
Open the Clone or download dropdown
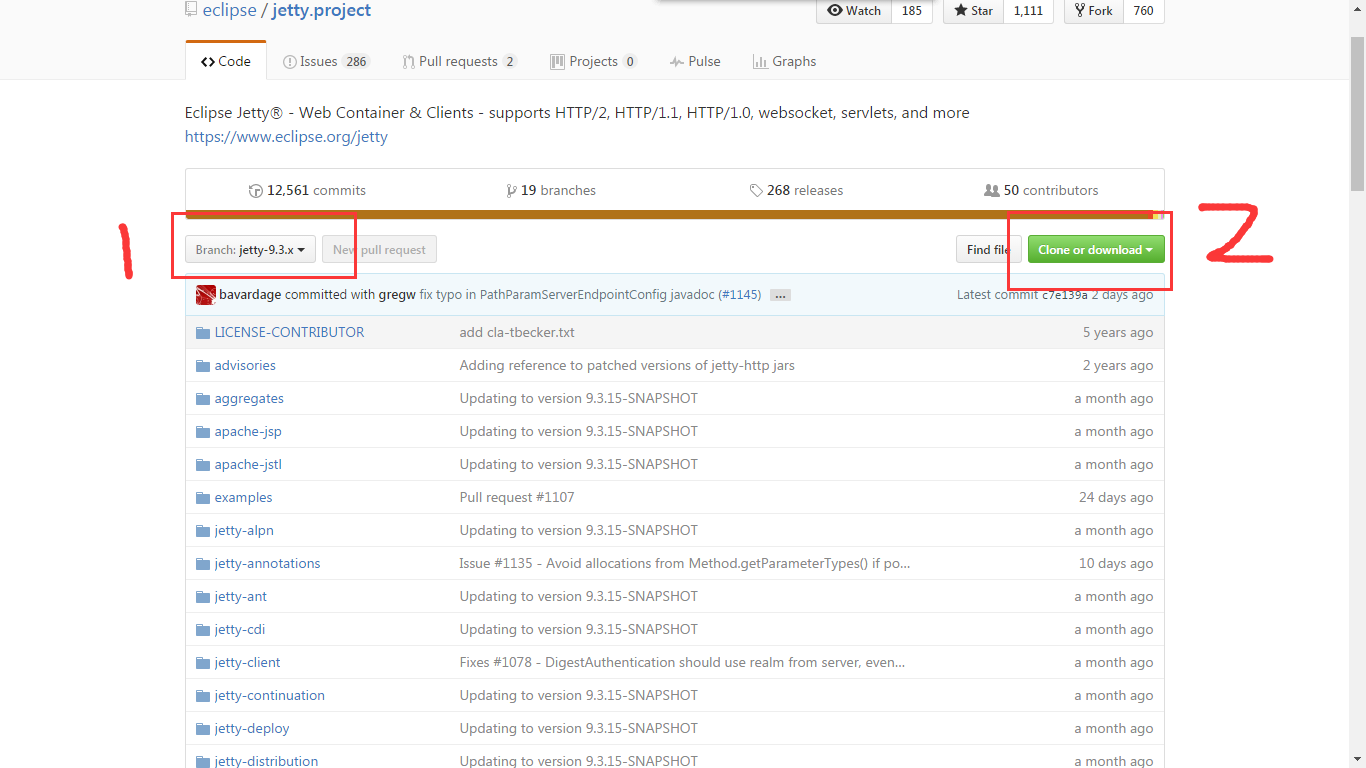pos(1096,250)
